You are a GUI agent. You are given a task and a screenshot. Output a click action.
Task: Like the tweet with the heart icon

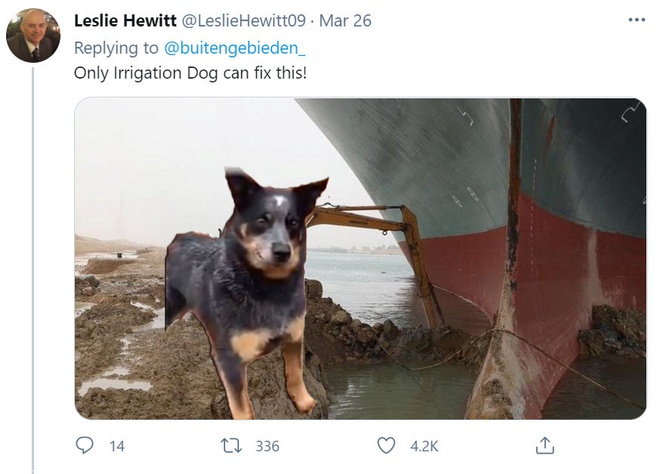386,446
